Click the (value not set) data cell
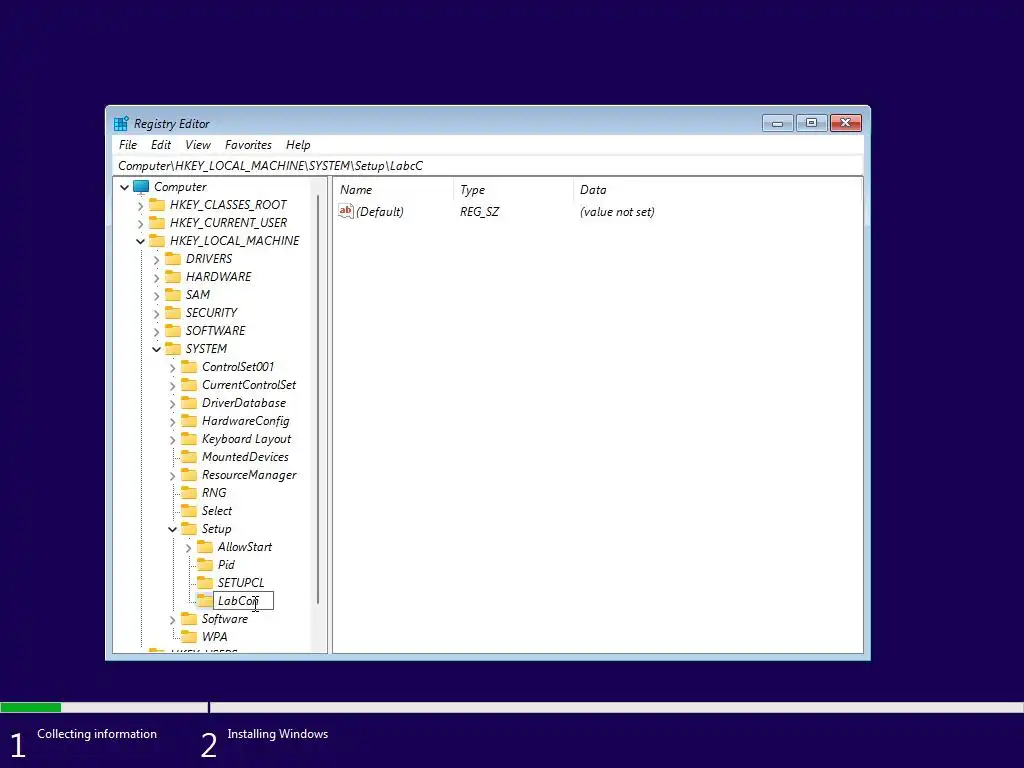1024x768 pixels. click(x=617, y=212)
